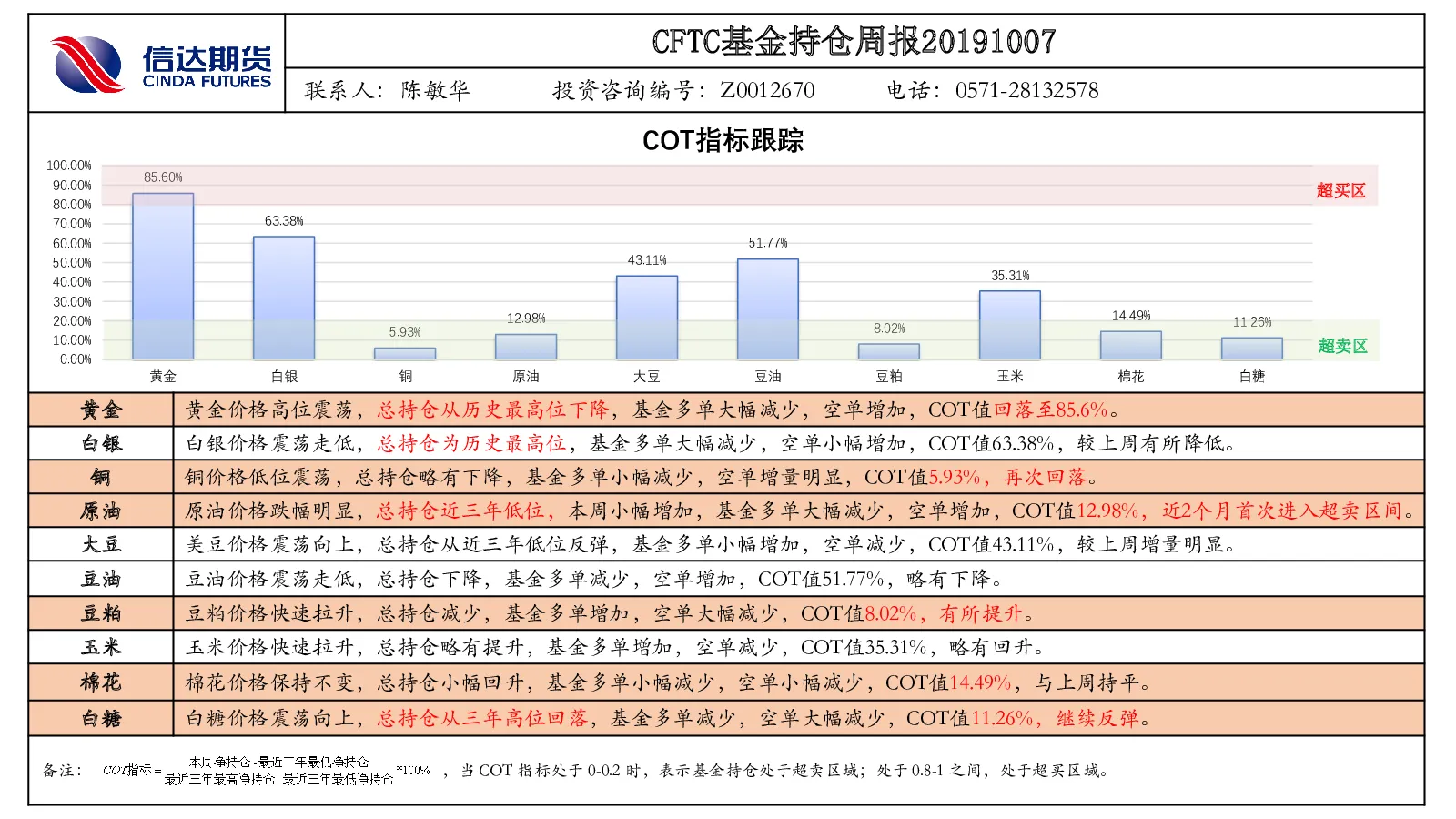The height and width of the screenshot is (819, 1456).
Task: Select the 豆粕 table row header
Action: [x=101, y=613]
